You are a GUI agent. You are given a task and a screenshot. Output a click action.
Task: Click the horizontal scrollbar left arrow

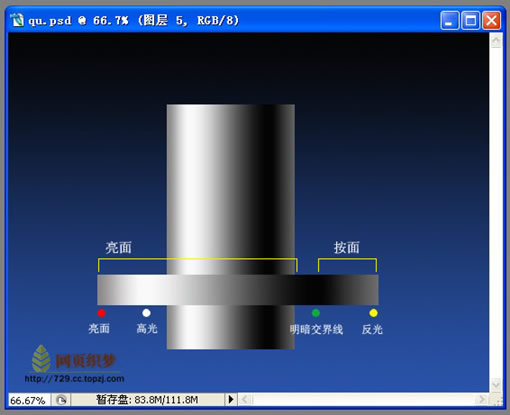coord(245,399)
